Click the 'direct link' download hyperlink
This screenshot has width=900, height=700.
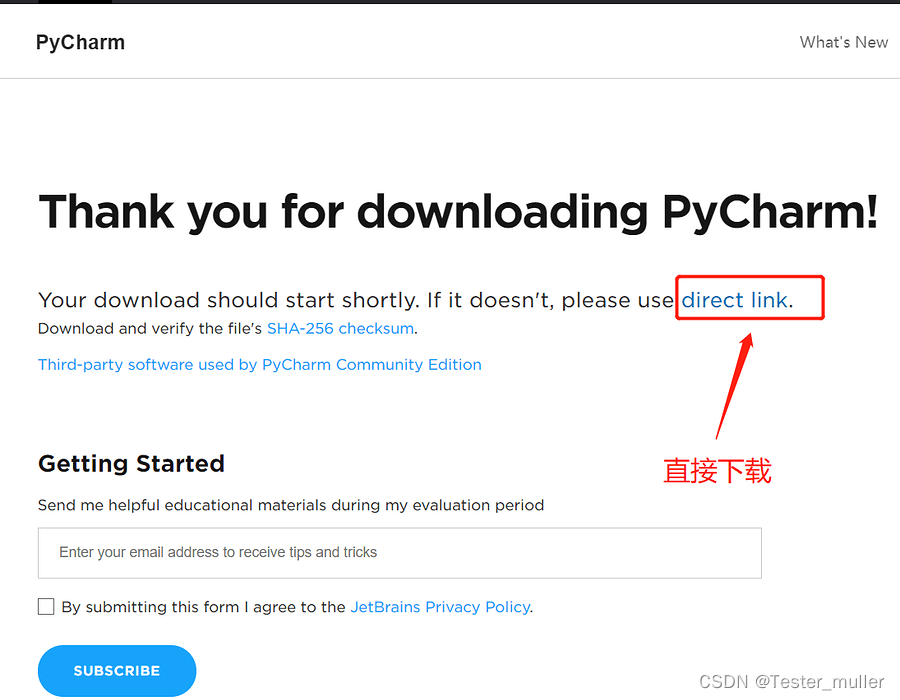coord(734,300)
